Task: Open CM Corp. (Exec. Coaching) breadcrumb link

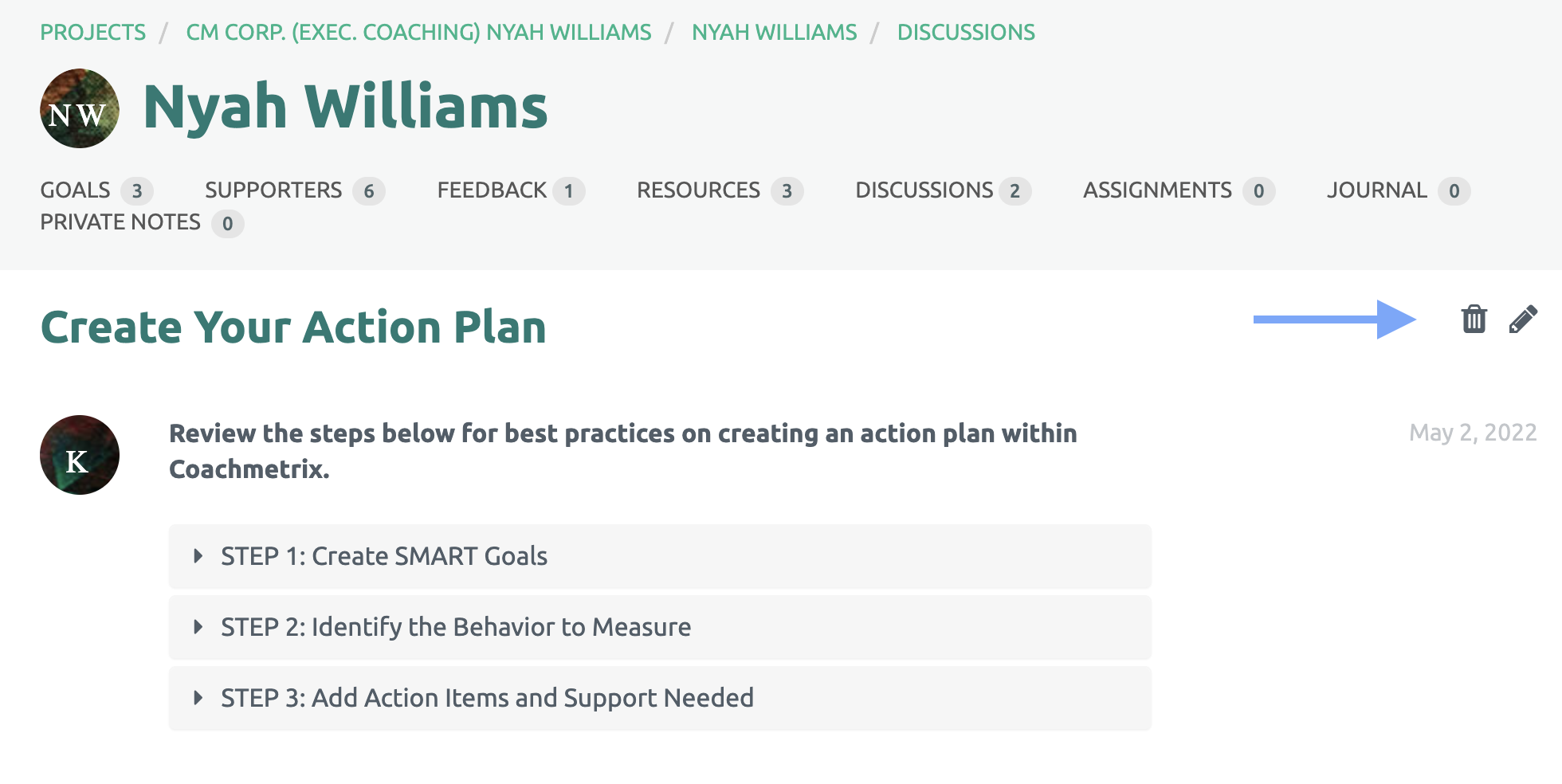Action: (x=418, y=33)
